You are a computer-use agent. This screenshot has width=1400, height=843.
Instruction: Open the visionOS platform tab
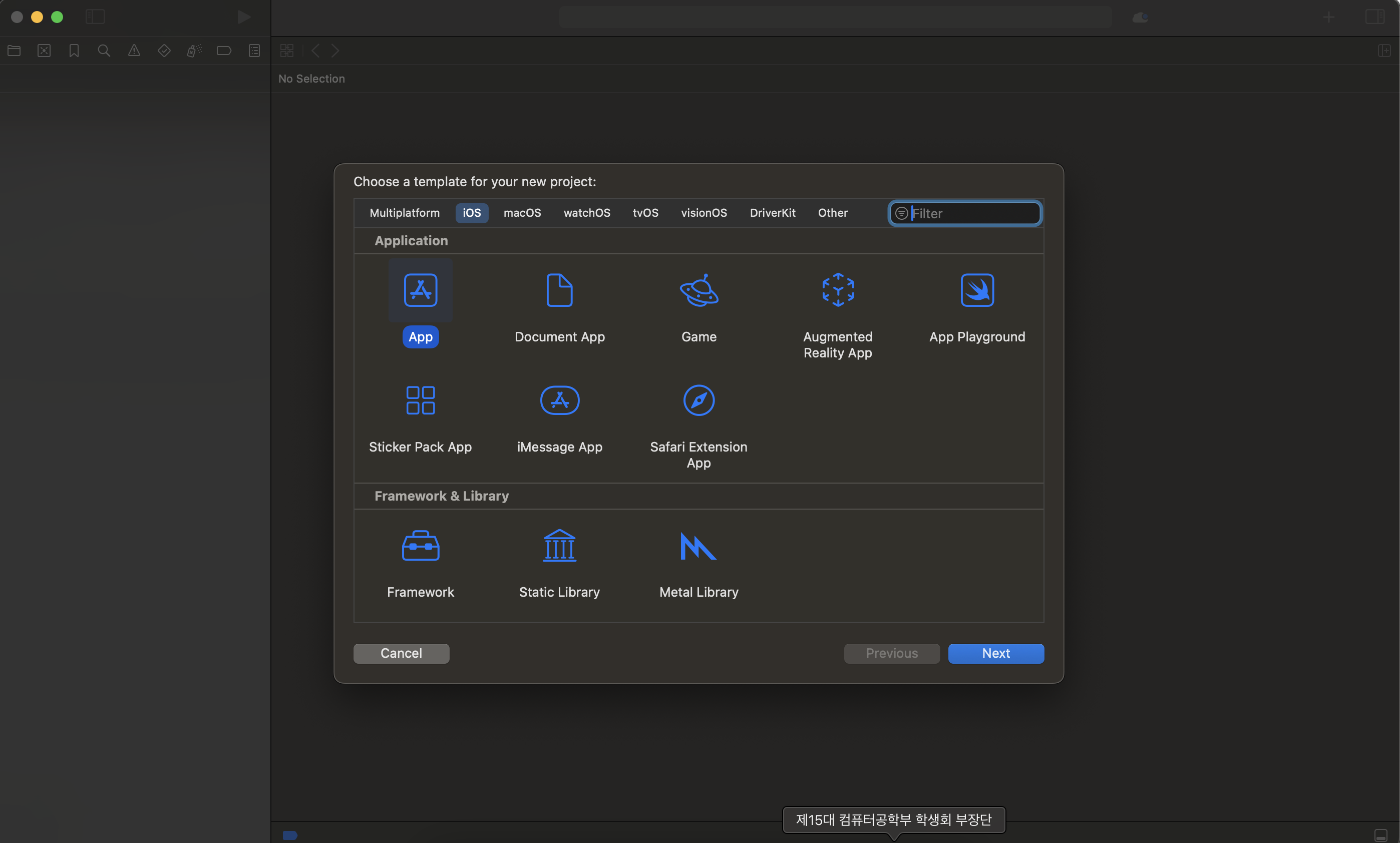coord(704,213)
